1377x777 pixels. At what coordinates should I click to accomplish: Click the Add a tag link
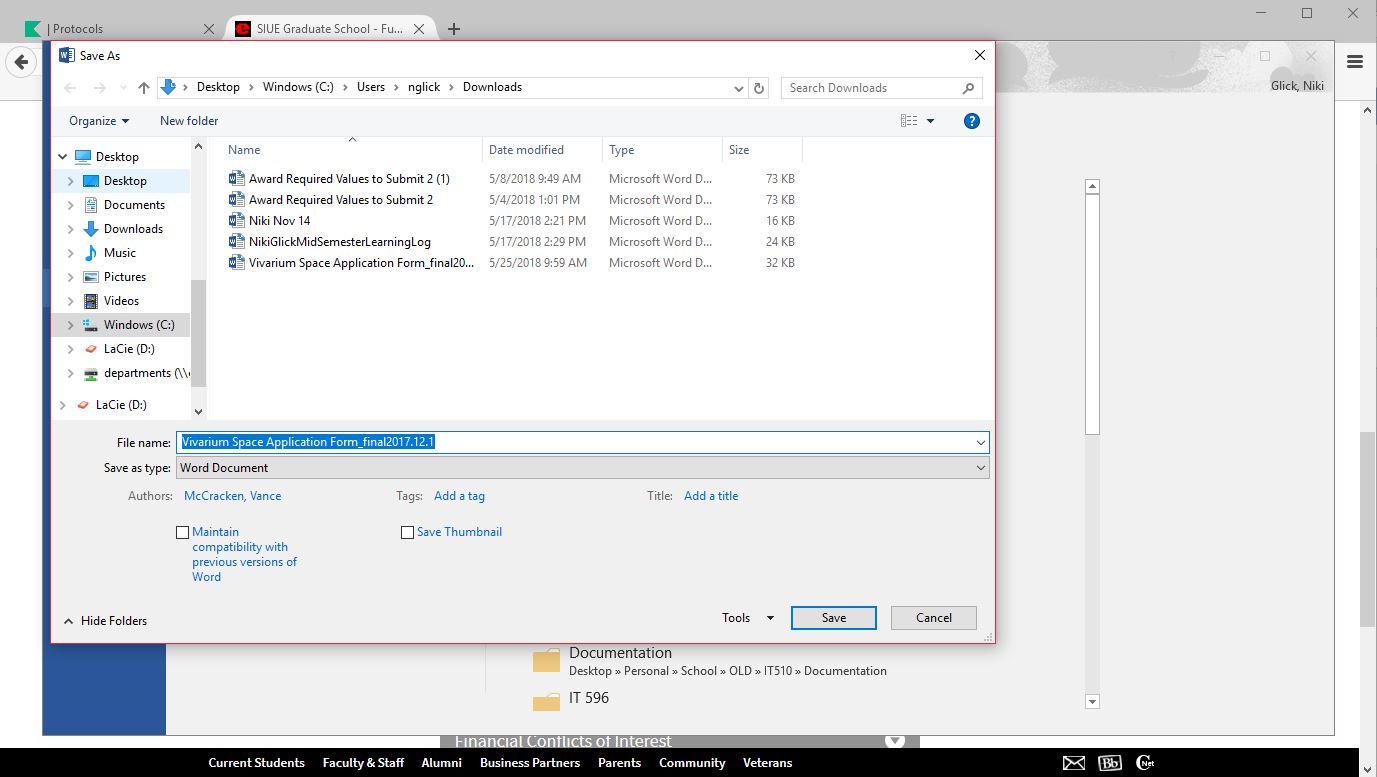pyautogui.click(x=459, y=496)
